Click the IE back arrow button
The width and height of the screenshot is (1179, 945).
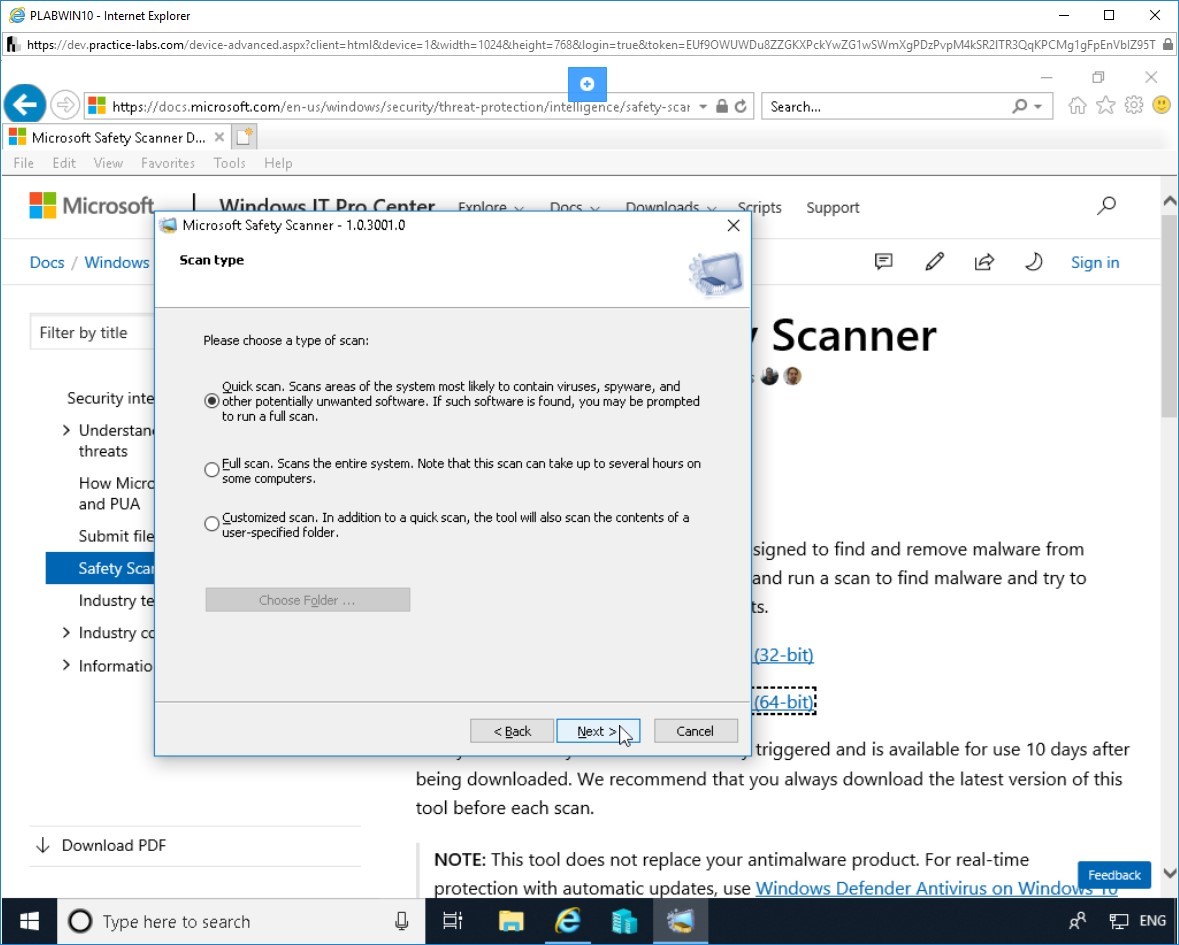pyautogui.click(x=25, y=105)
